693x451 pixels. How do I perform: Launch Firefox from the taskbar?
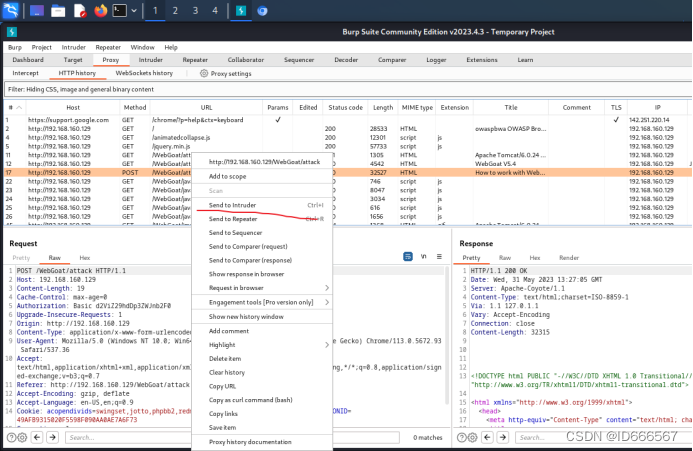pos(100,11)
